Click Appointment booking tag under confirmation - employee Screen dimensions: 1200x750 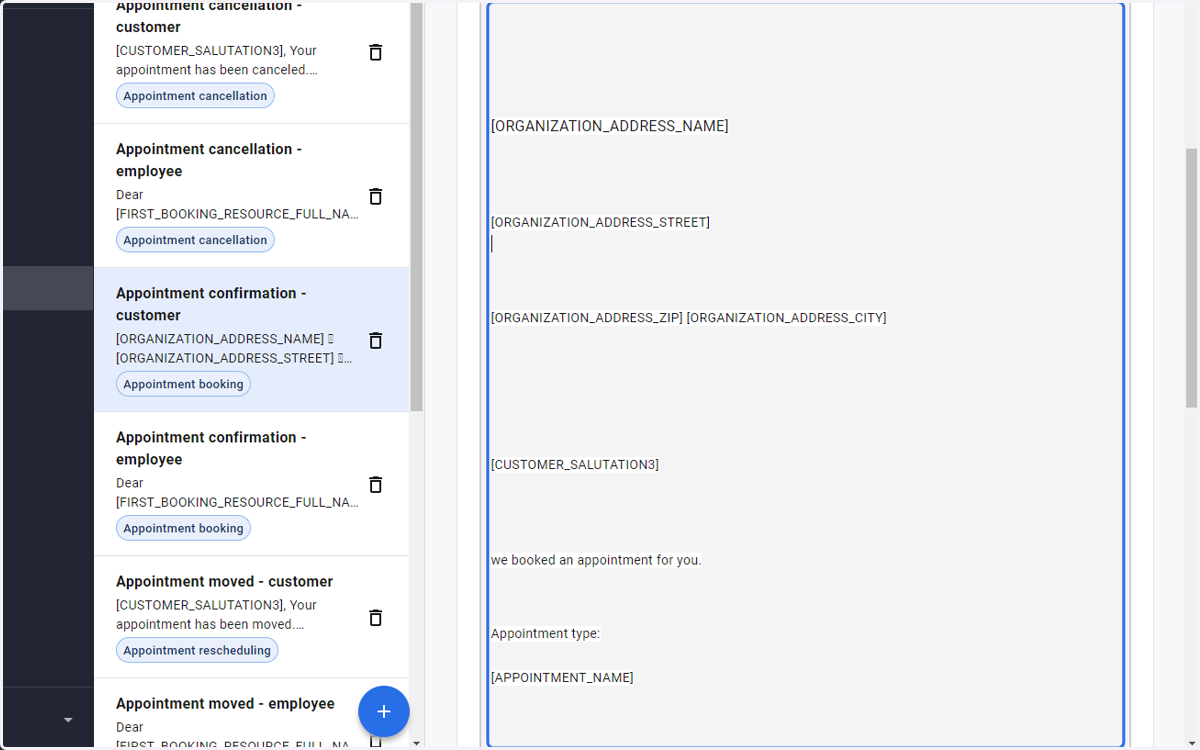tap(183, 528)
